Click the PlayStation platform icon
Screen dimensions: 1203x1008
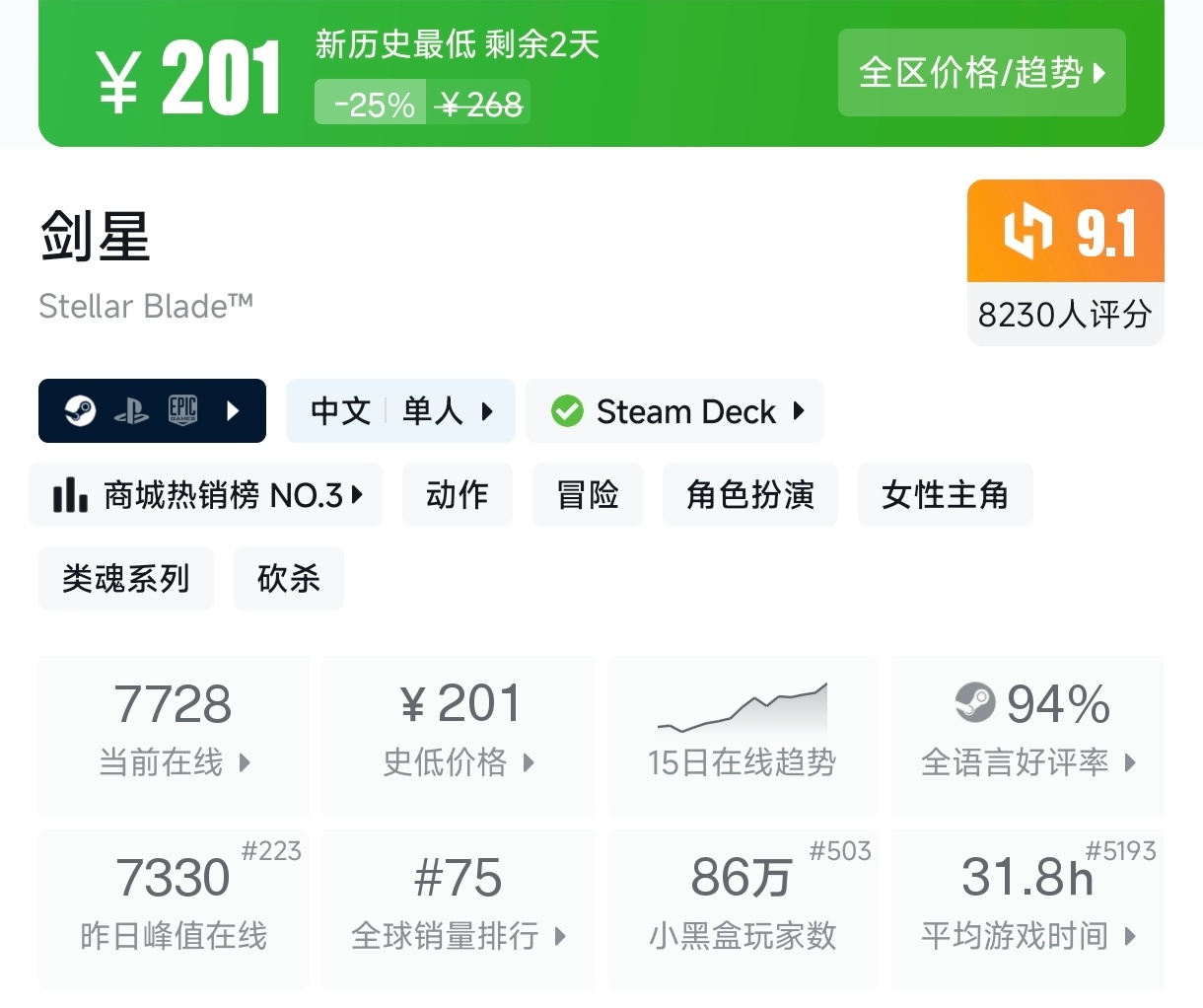point(131,410)
